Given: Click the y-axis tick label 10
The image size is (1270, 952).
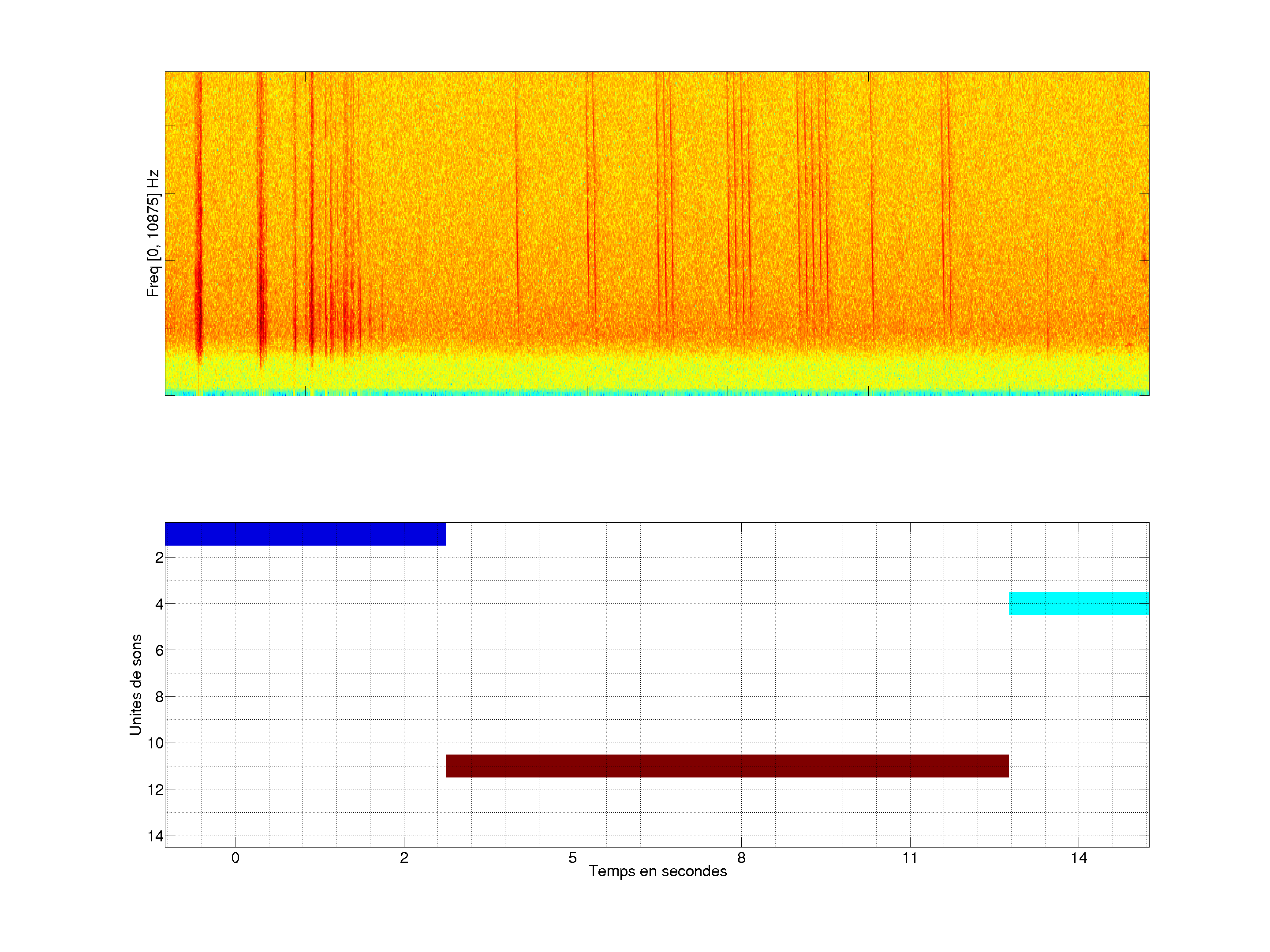Looking at the screenshot, I should [155, 743].
